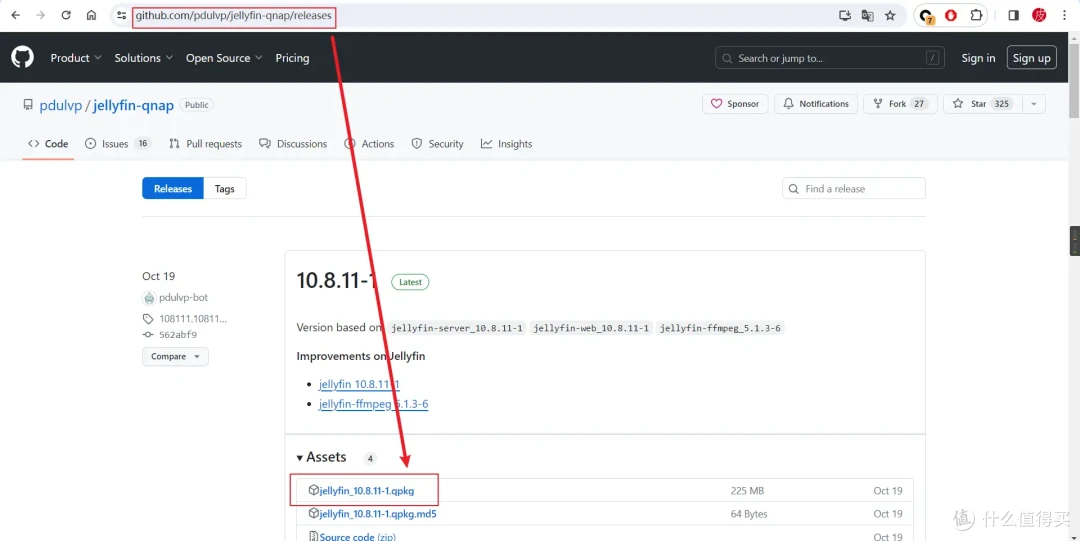Screen dimensions: 1080x541
Task: Open the pdulvp-bot author link
Action: pos(183,298)
